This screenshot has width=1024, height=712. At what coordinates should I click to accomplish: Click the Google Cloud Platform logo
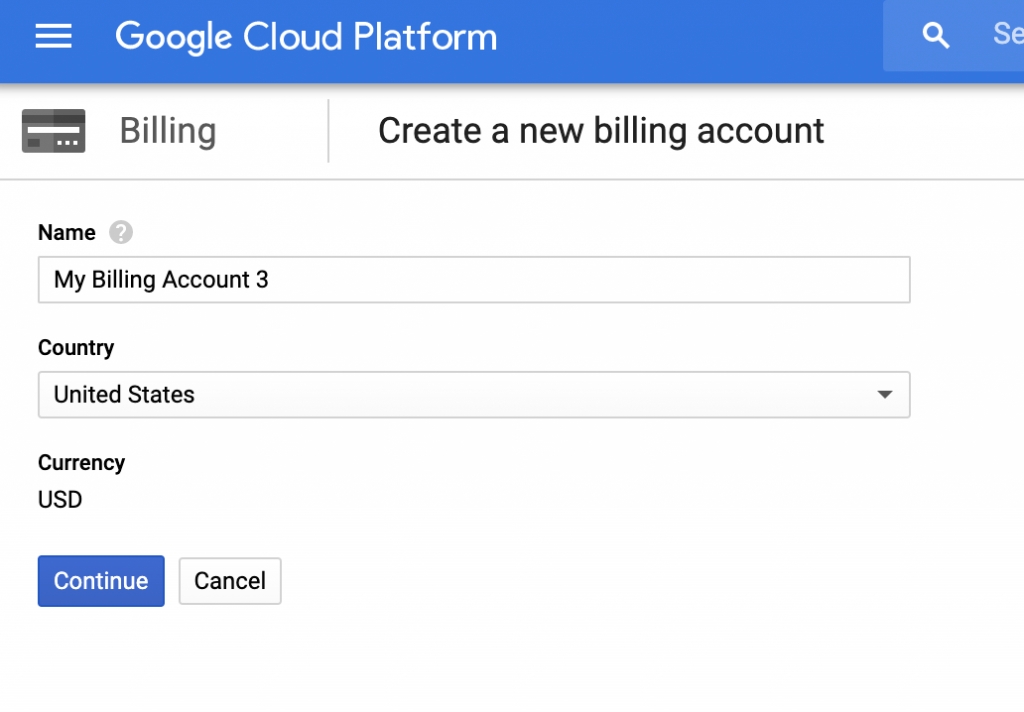click(x=306, y=37)
